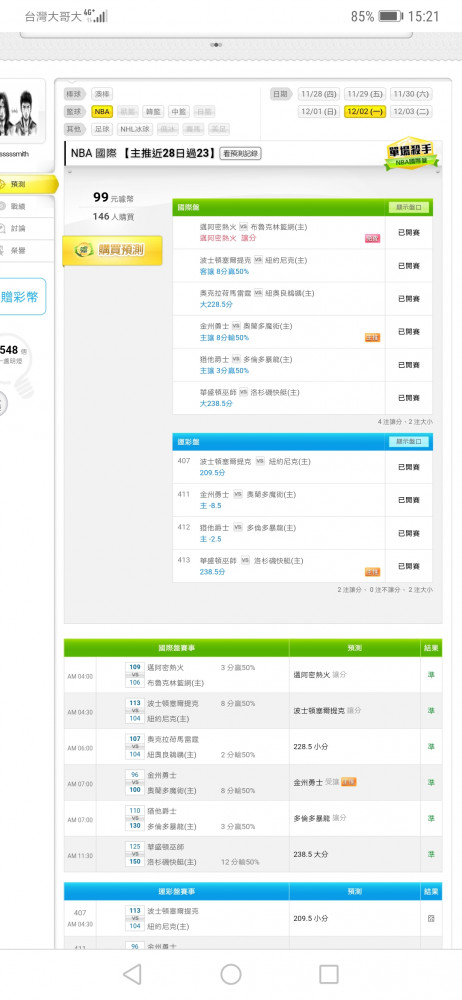Click the 主 -2.5 value in row 412

click(211, 539)
